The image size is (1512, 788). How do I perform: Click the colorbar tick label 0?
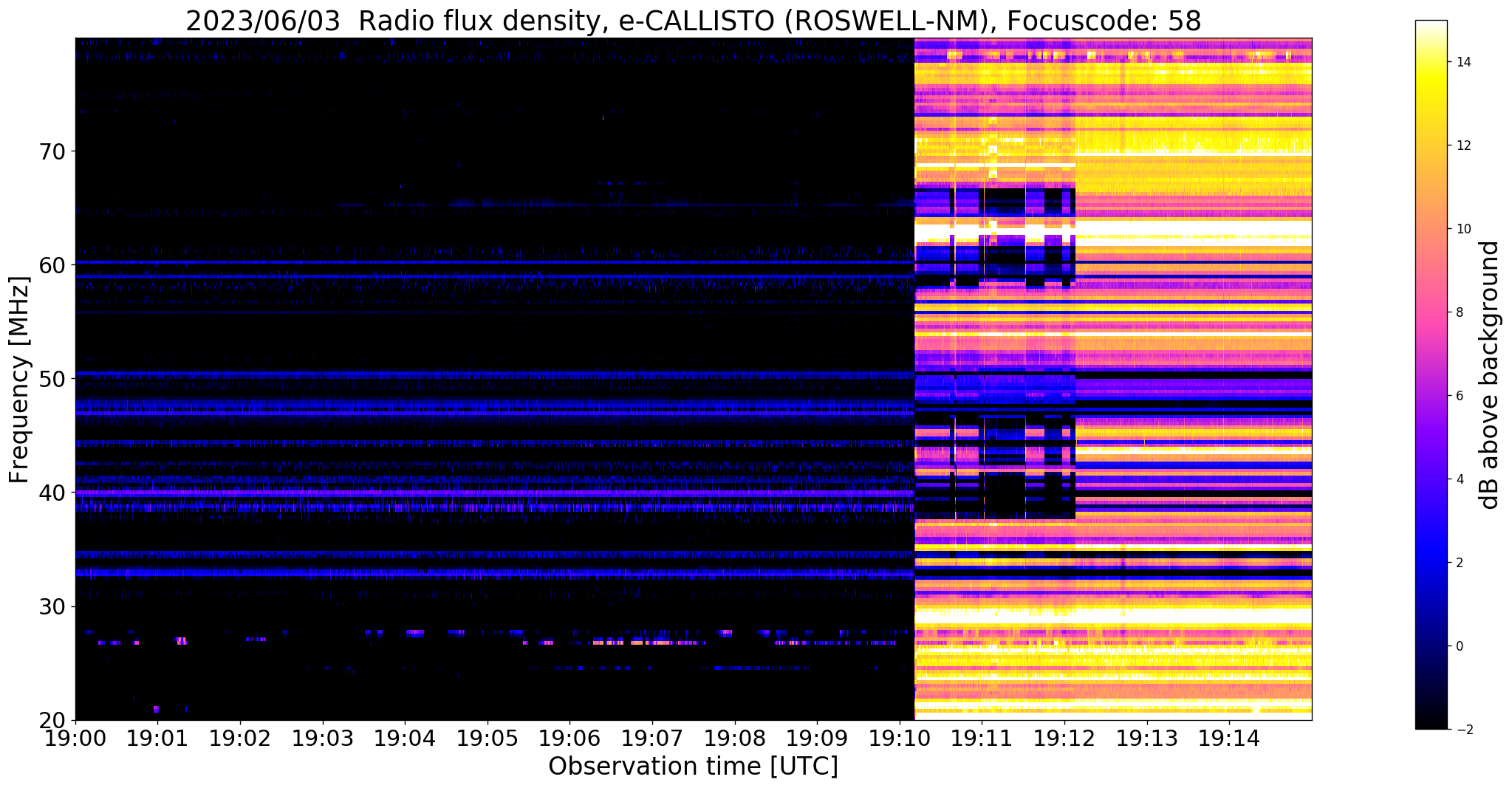pos(1459,646)
